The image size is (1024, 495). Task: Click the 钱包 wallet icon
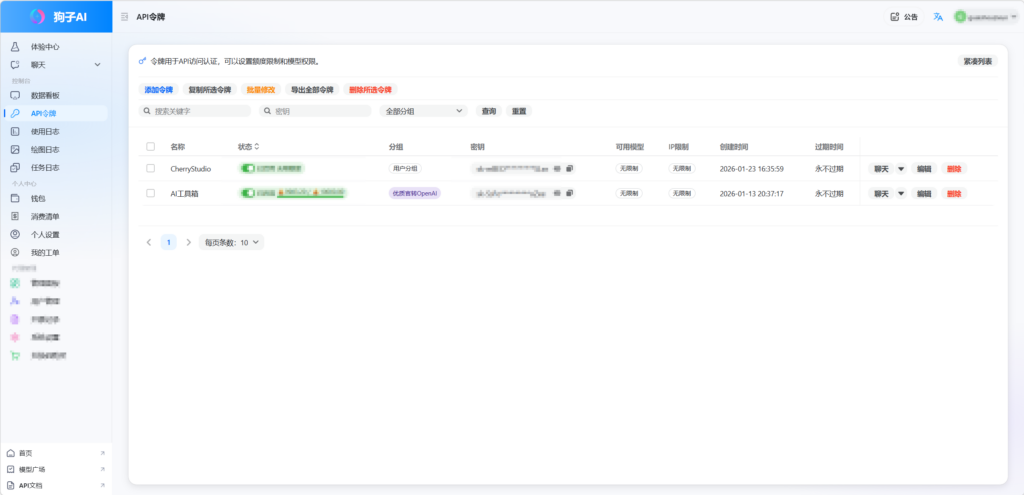(15, 199)
